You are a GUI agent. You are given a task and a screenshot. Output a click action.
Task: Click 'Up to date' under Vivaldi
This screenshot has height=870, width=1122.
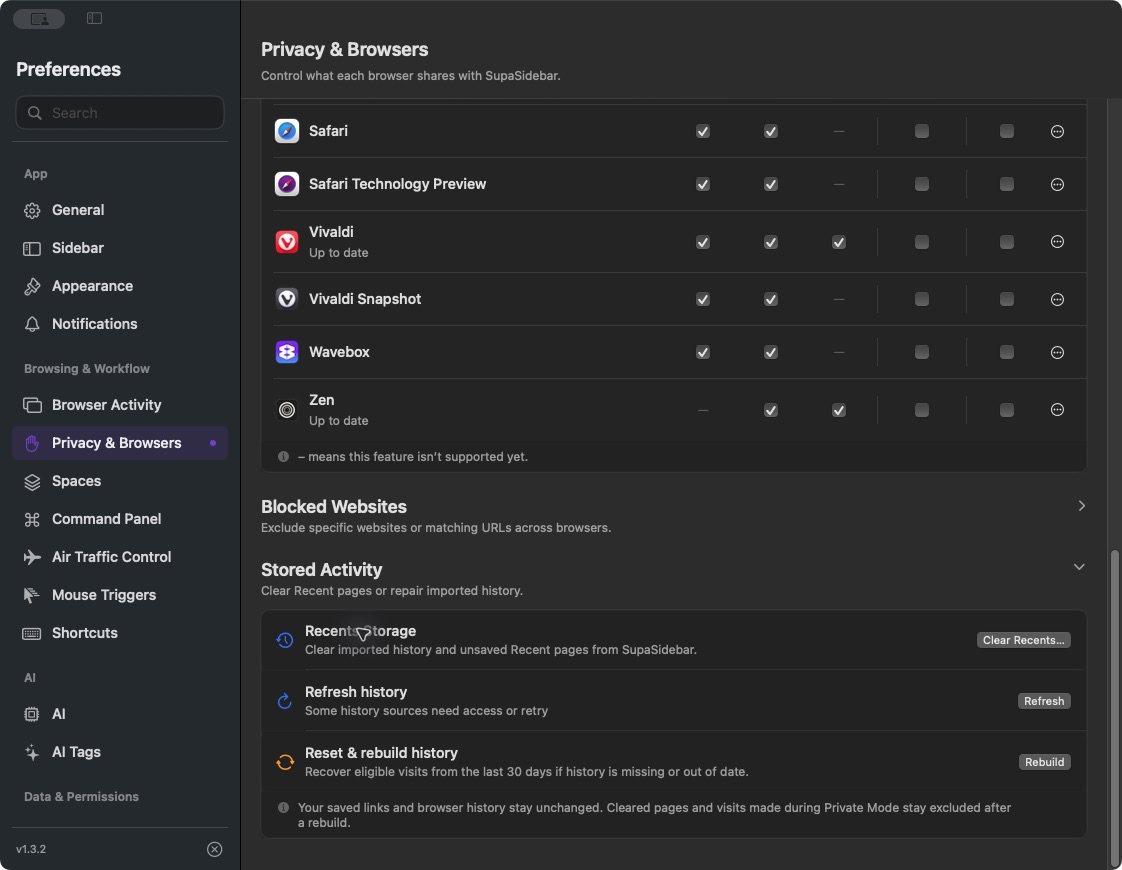[x=338, y=253]
